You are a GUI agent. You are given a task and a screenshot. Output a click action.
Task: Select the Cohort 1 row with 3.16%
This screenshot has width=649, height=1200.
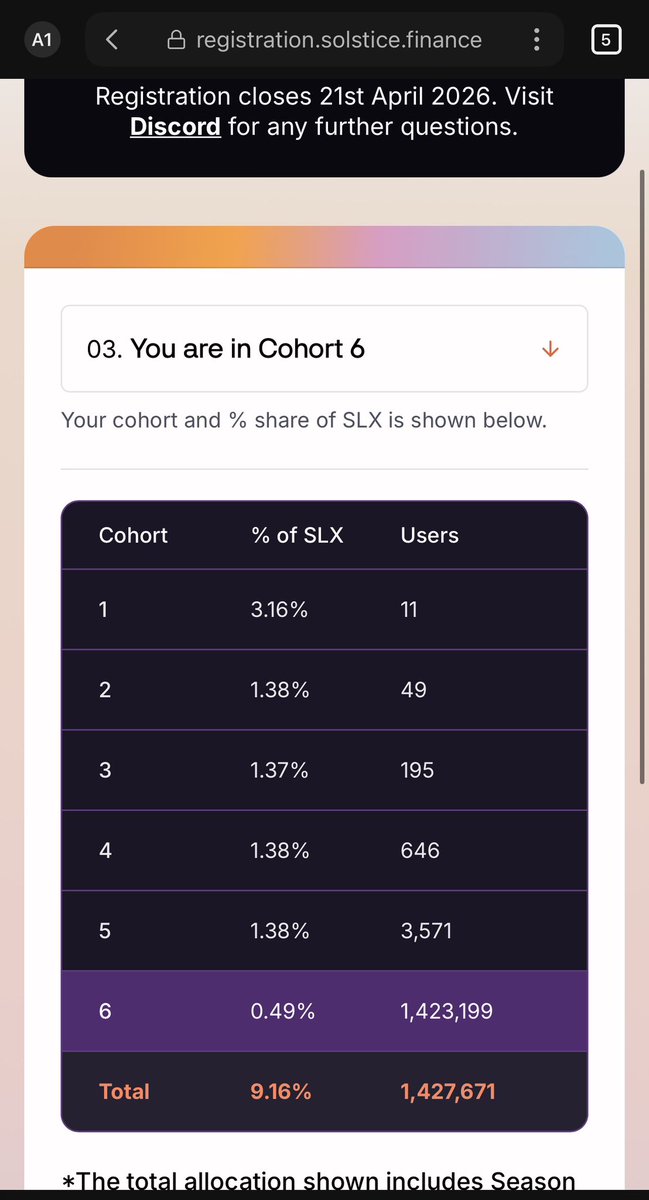(x=324, y=609)
